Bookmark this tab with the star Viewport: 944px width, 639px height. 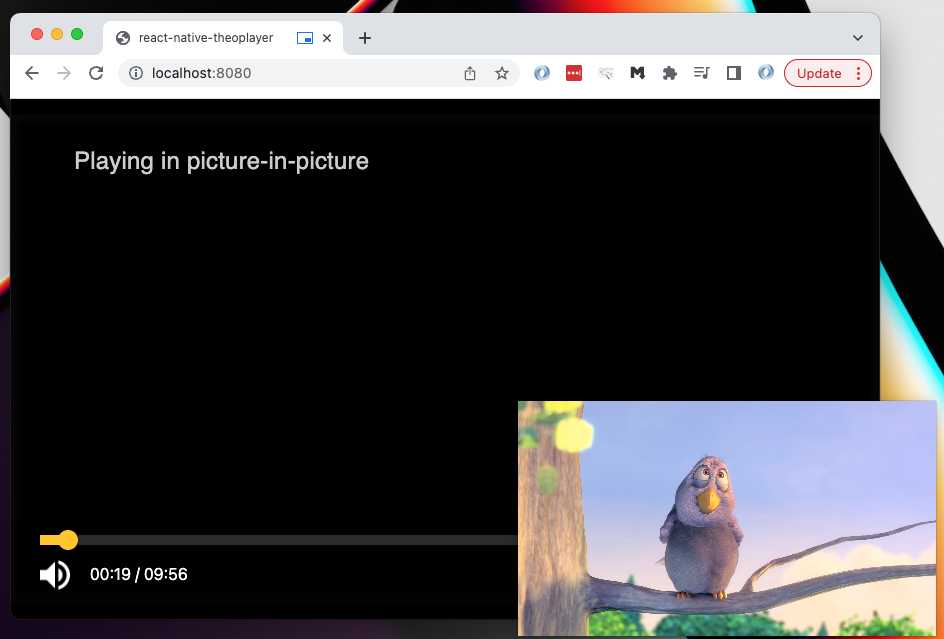502,73
